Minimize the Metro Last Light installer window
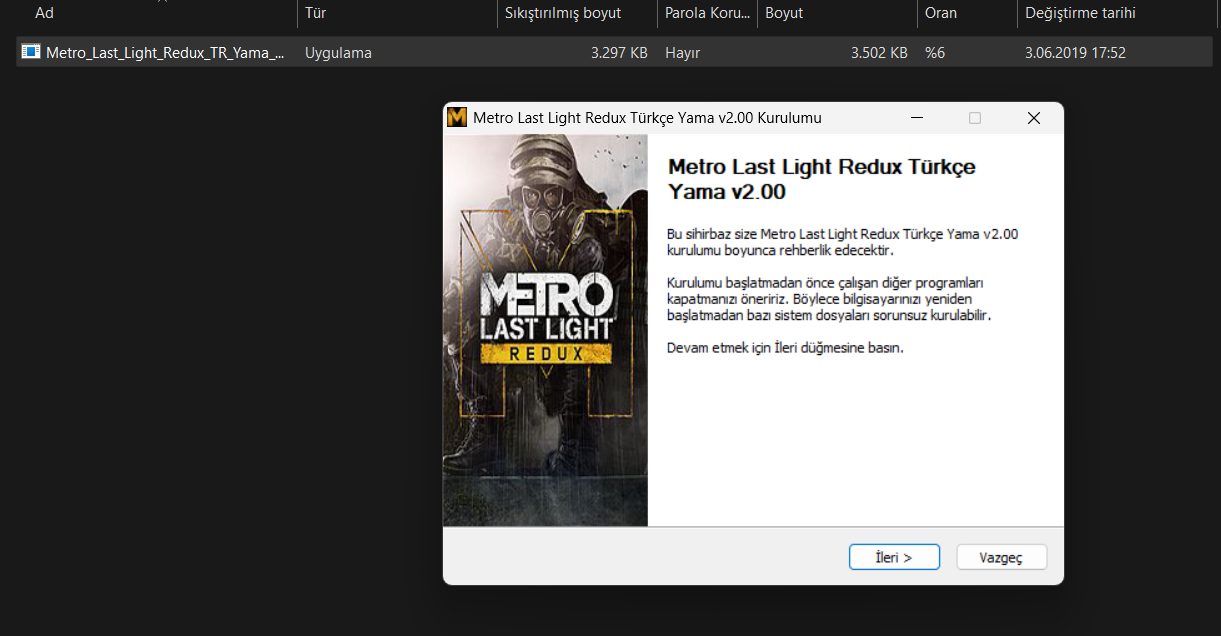The height and width of the screenshot is (636, 1221). (917, 118)
